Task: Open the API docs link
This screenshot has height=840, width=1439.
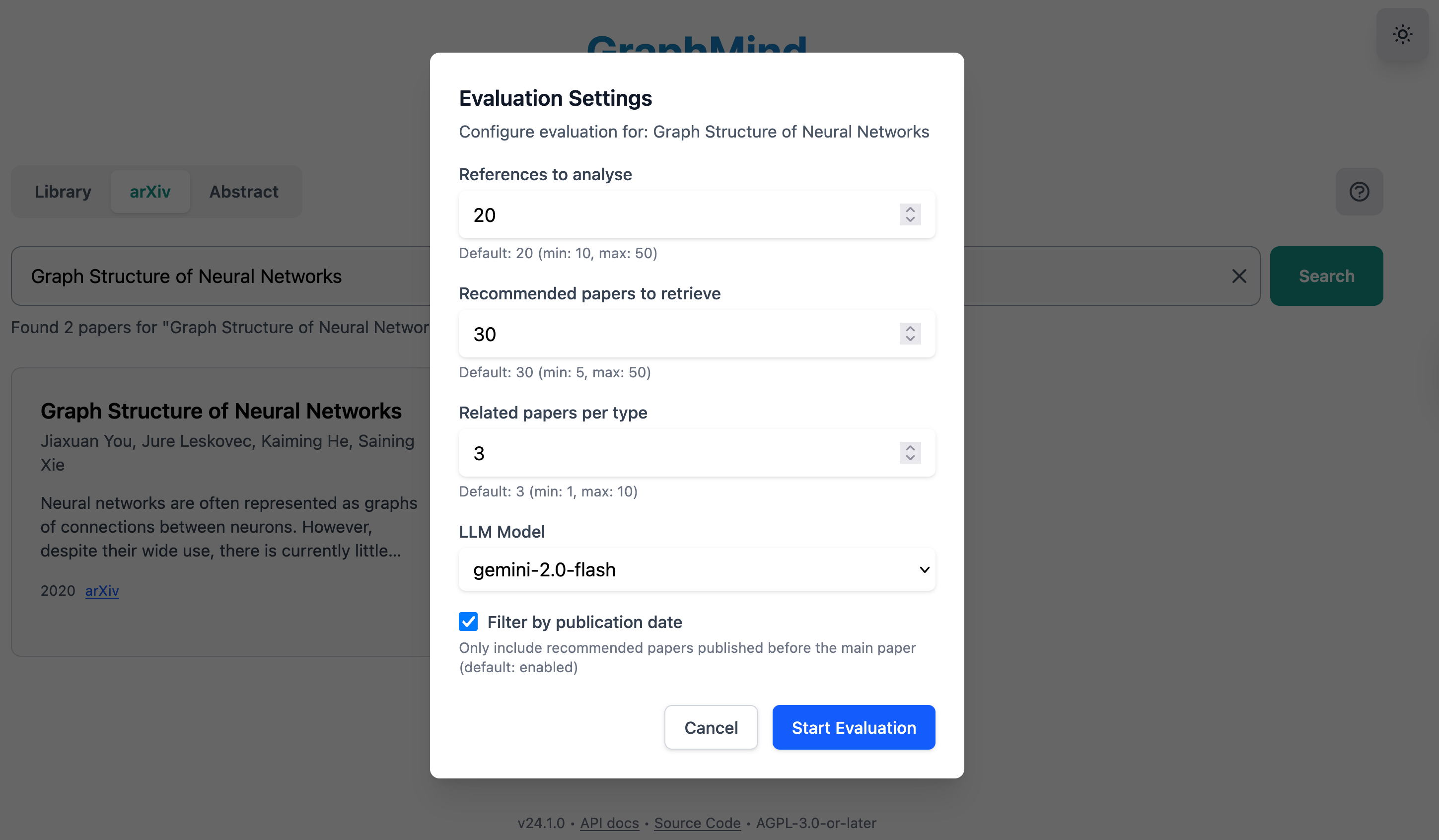Action: pos(609,823)
